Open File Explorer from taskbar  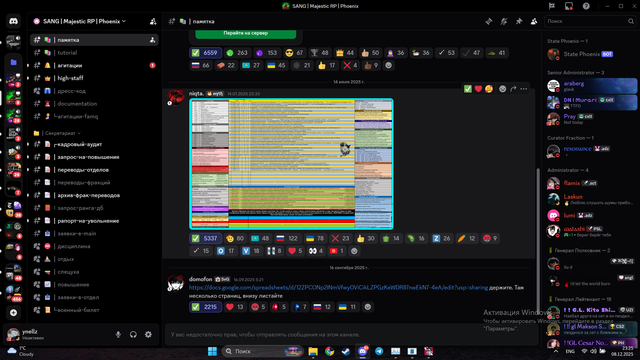313,351
